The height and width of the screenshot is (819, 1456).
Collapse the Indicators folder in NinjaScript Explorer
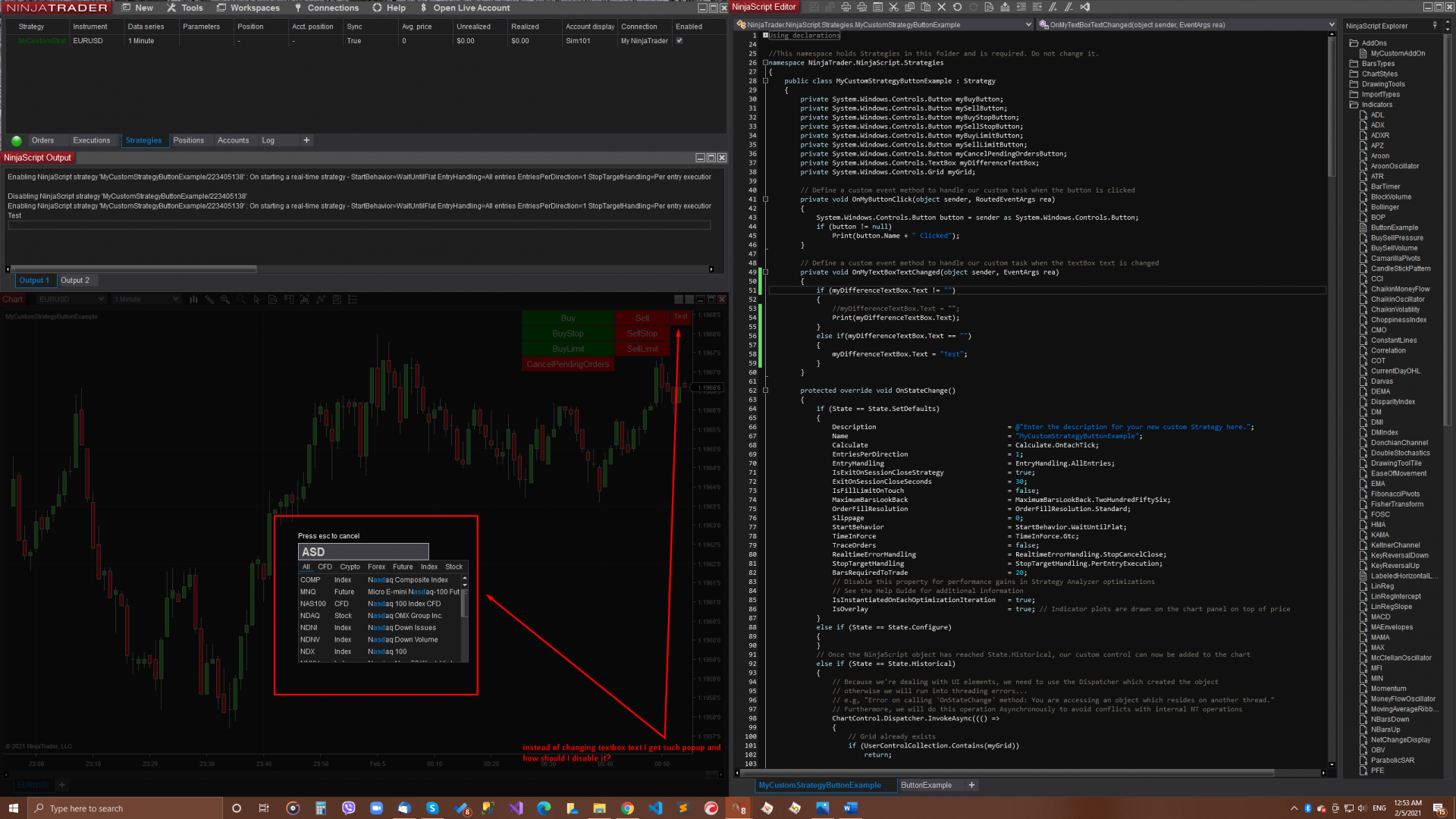click(1354, 105)
